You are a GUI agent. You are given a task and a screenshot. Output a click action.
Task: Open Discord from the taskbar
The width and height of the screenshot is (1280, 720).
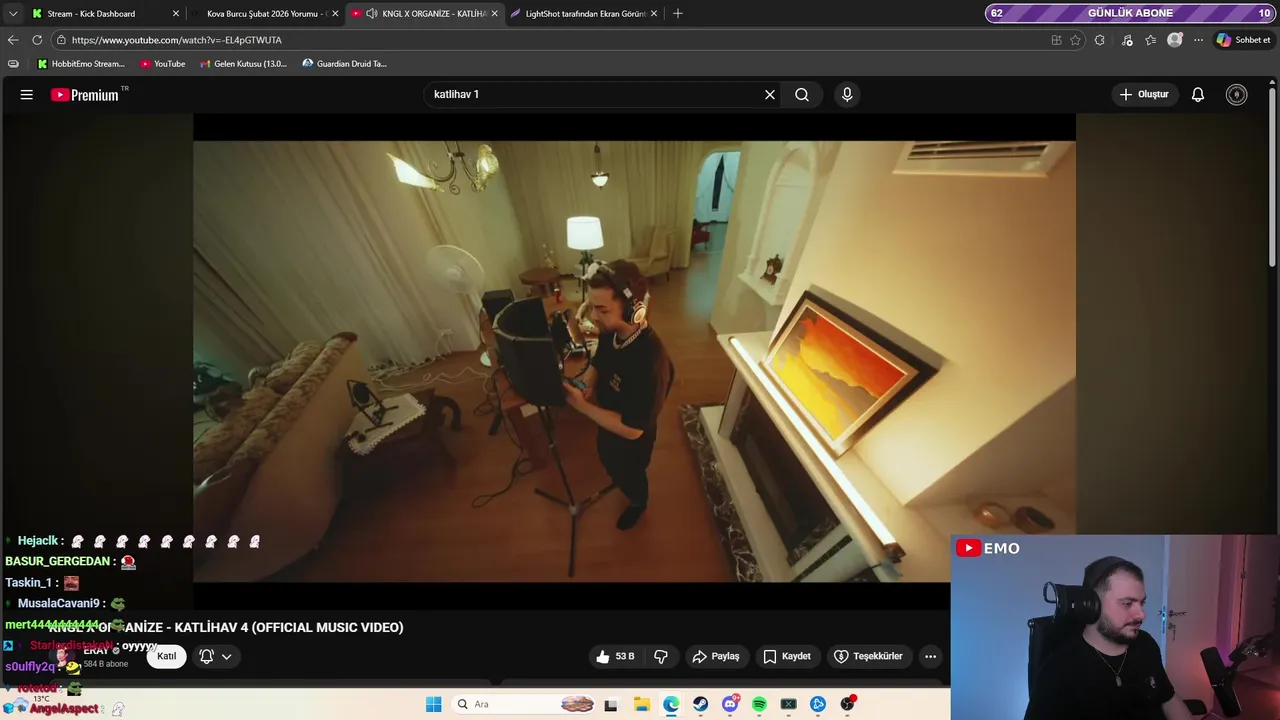tap(730, 704)
